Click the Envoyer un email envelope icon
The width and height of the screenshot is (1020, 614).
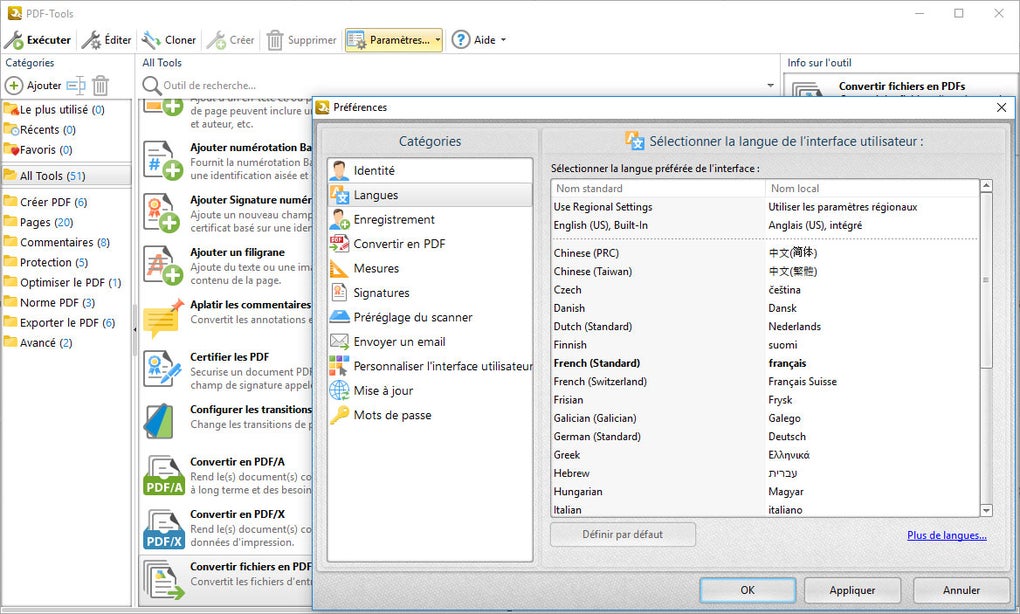(339, 341)
